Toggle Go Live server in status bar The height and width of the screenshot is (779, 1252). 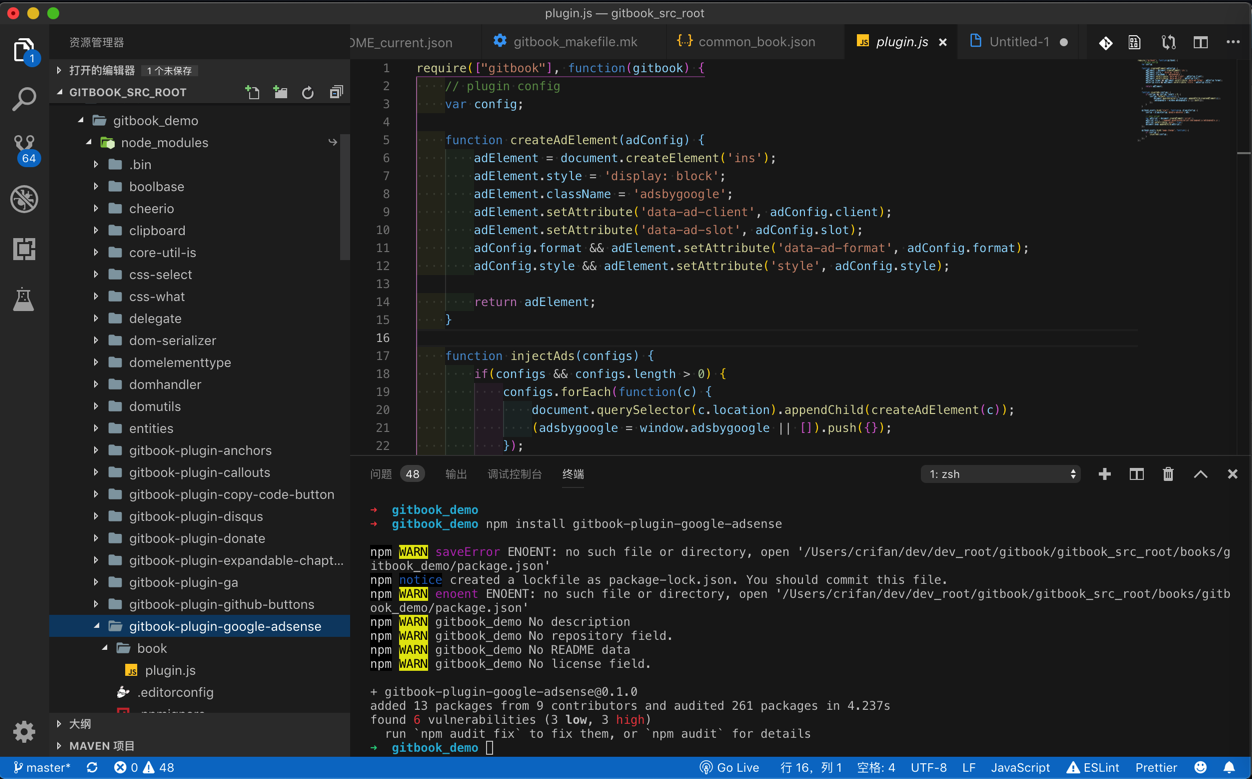click(729, 767)
